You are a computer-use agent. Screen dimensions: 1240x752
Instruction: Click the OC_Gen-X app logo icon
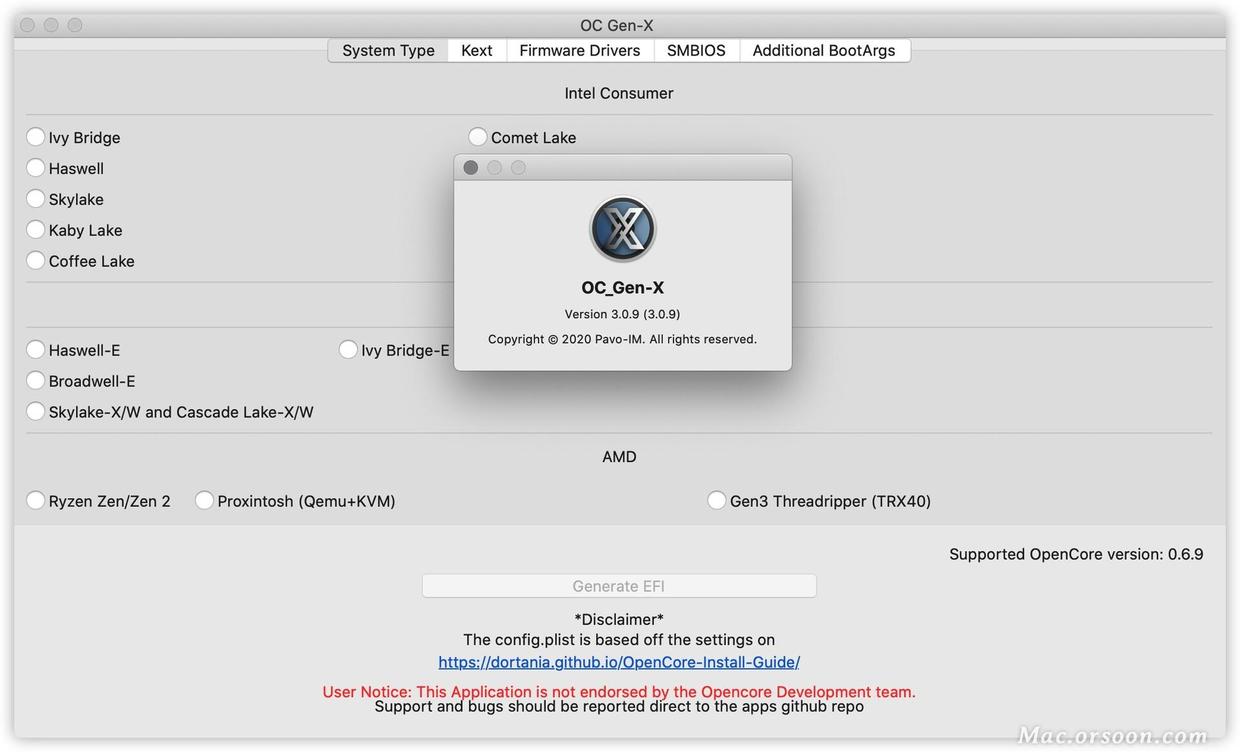click(623, 229)
